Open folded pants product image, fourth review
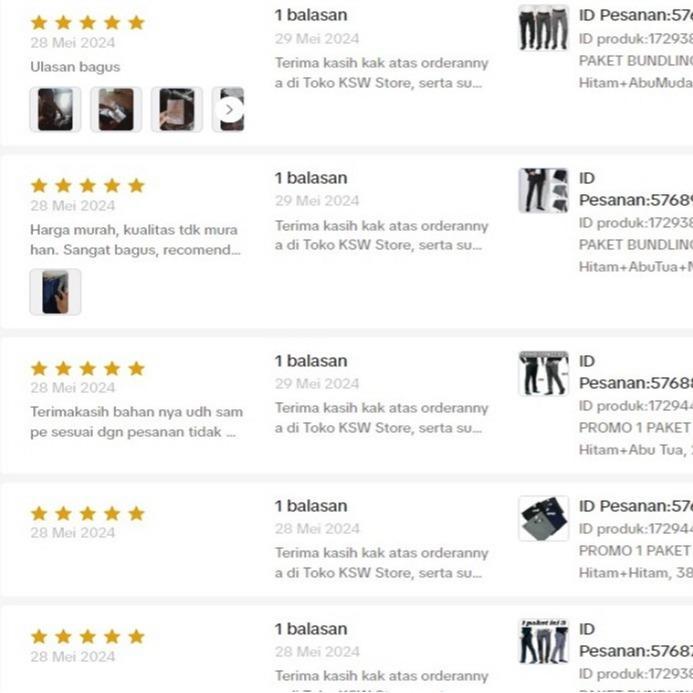Image resolution: width=693 pixels, height=693 pixels. (x=544, y=518)
